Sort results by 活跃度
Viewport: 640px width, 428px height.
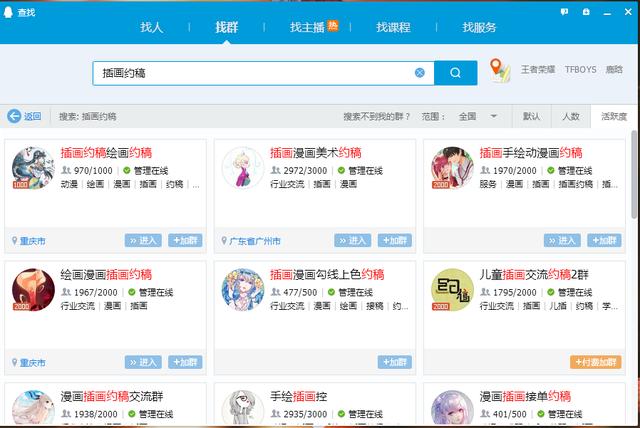coord(613,116)
